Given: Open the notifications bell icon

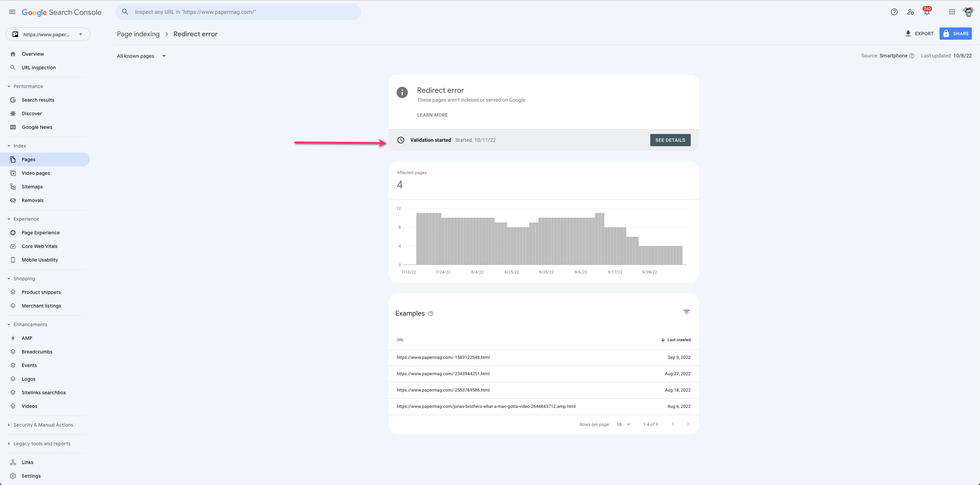Looking at the screenshot, I should [x=926, y=12].
